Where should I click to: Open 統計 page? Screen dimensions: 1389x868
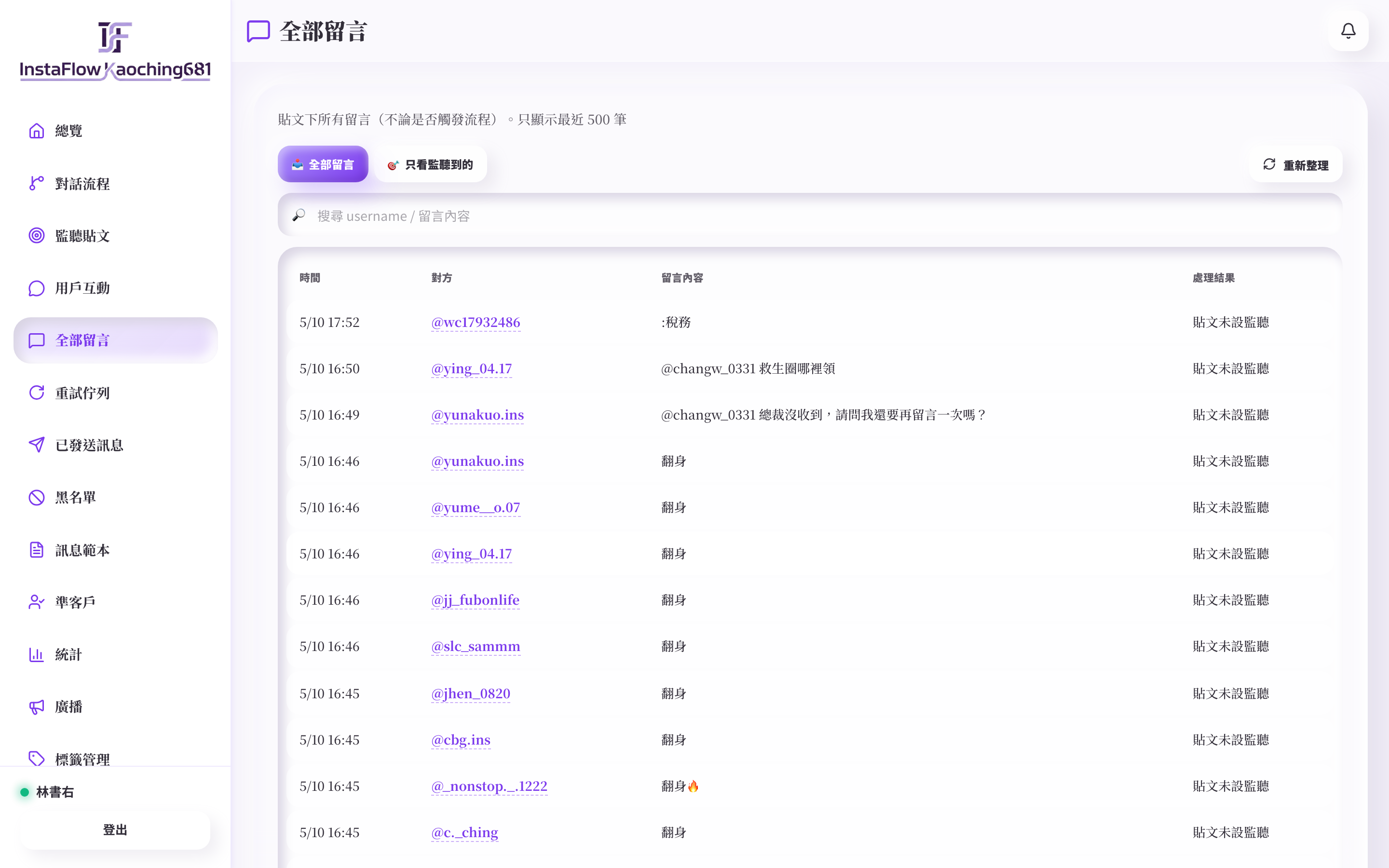[x=115, y=654]
